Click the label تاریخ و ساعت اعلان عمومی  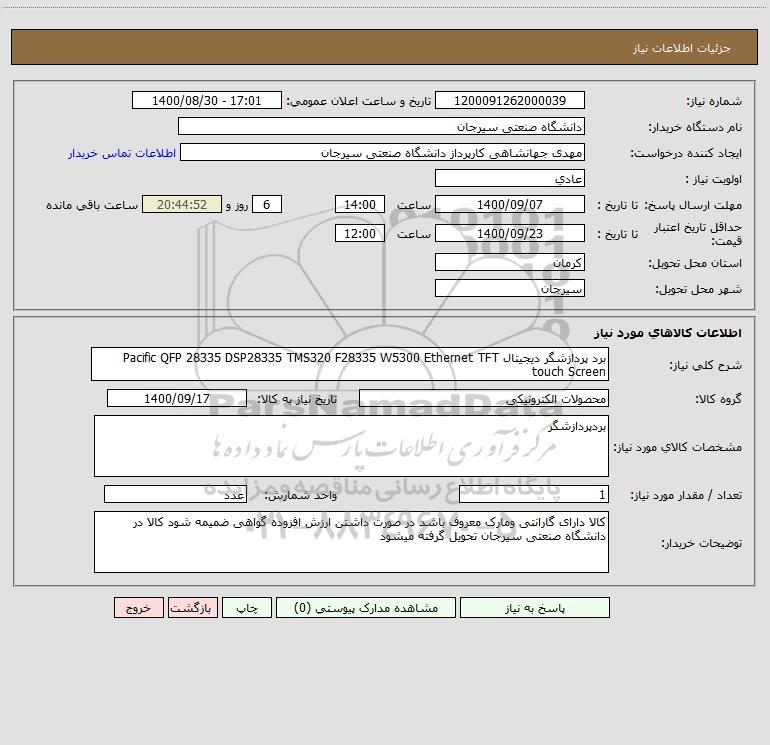click(358, 102)
